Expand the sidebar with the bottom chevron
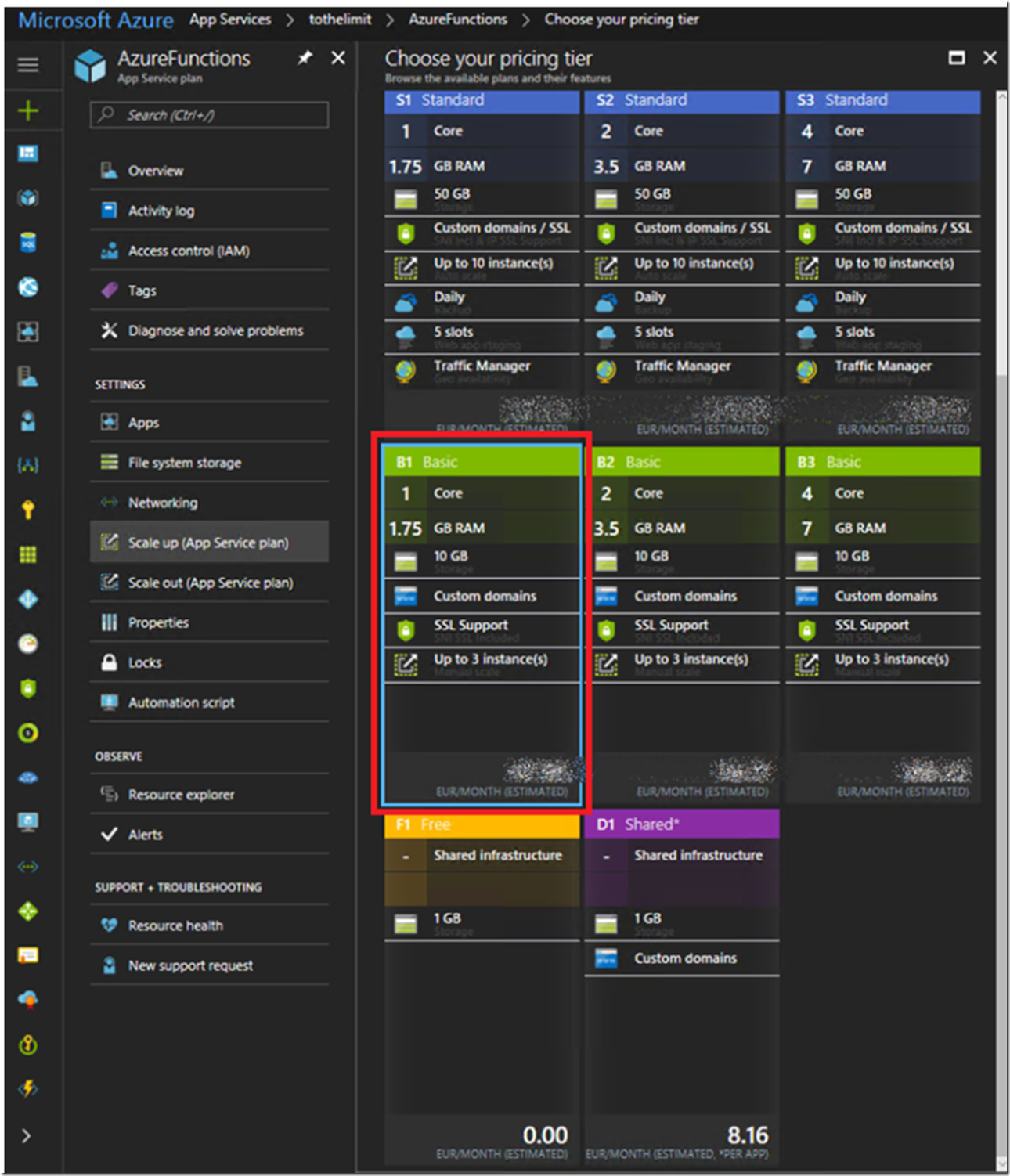 [26, 1135]
